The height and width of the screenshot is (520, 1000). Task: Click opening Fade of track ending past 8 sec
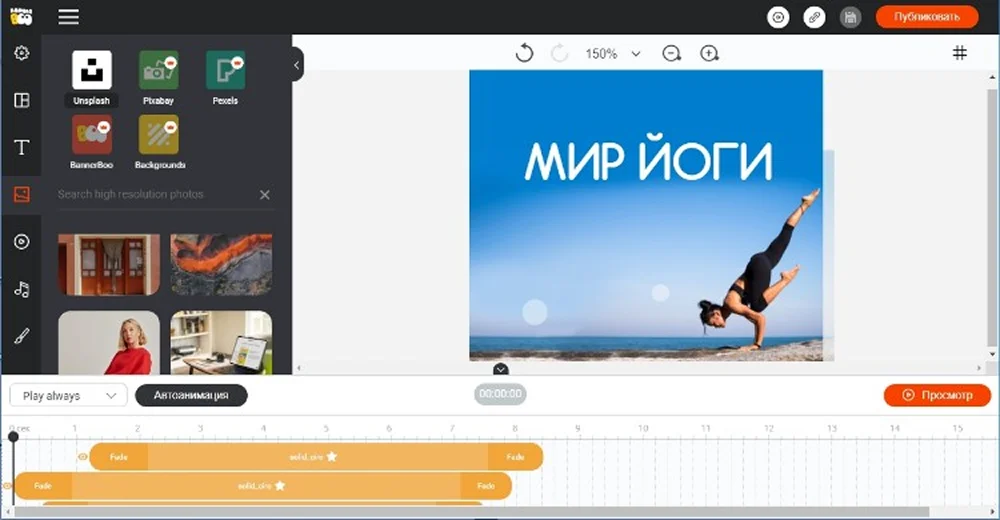pos(119,457)
